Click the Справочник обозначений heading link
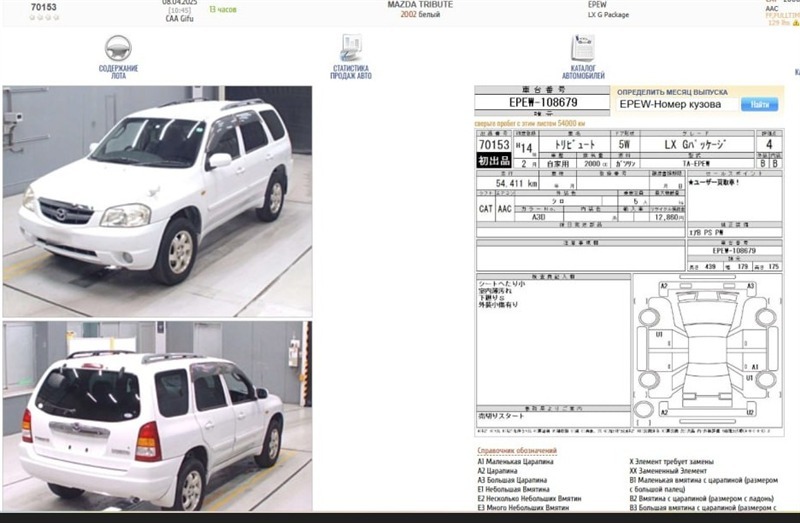 click(517, 451)
